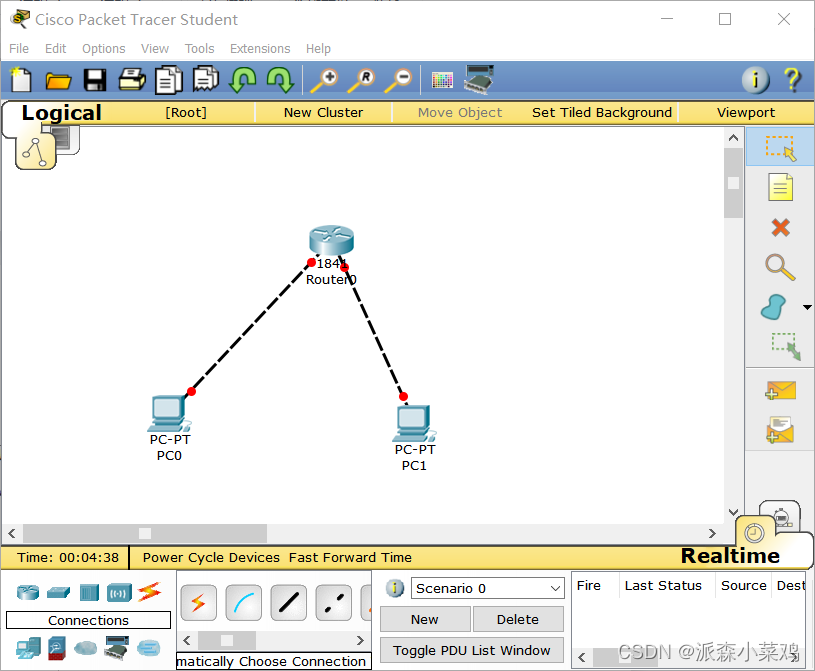The height and width of the screenshot is (671, 815).
Task: Open the drawing palette icon
Action: click(x=442, y=80)
